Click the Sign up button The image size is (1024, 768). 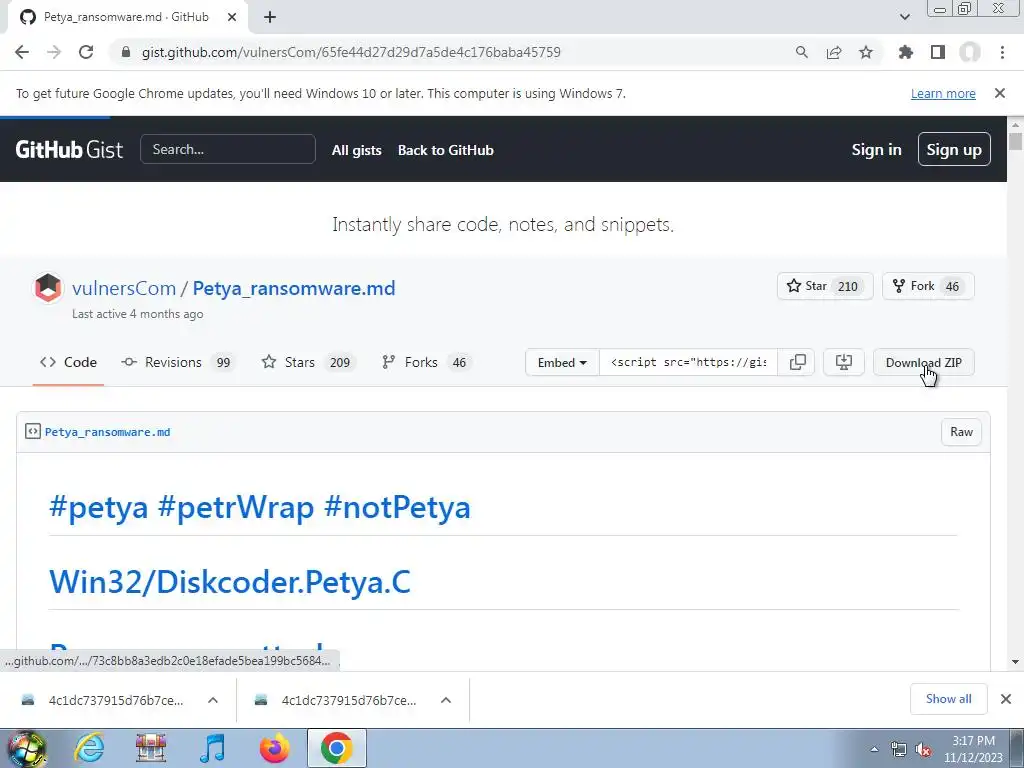(x=954, y=150)
